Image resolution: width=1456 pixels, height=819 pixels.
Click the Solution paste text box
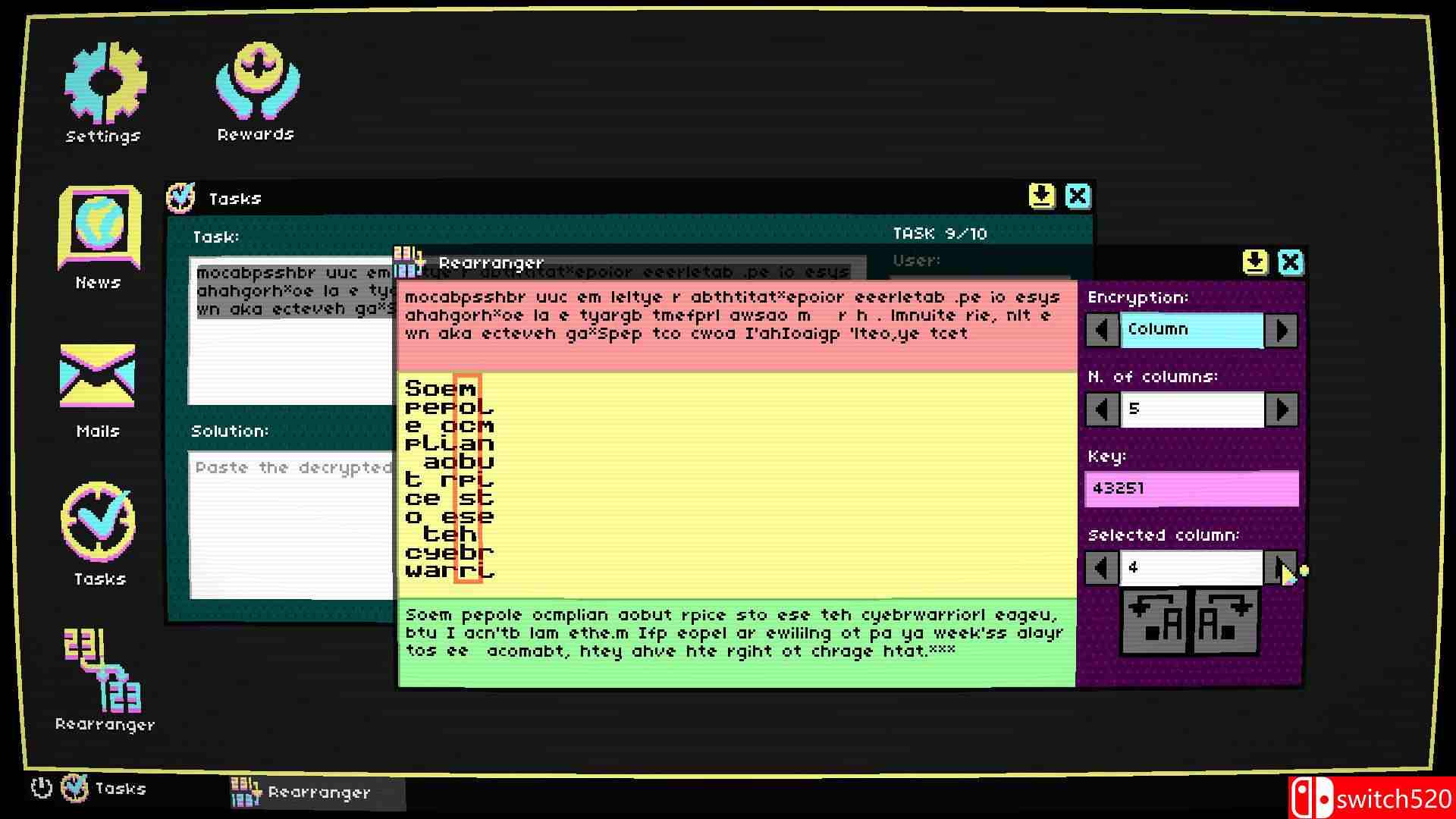click(290, 525)
